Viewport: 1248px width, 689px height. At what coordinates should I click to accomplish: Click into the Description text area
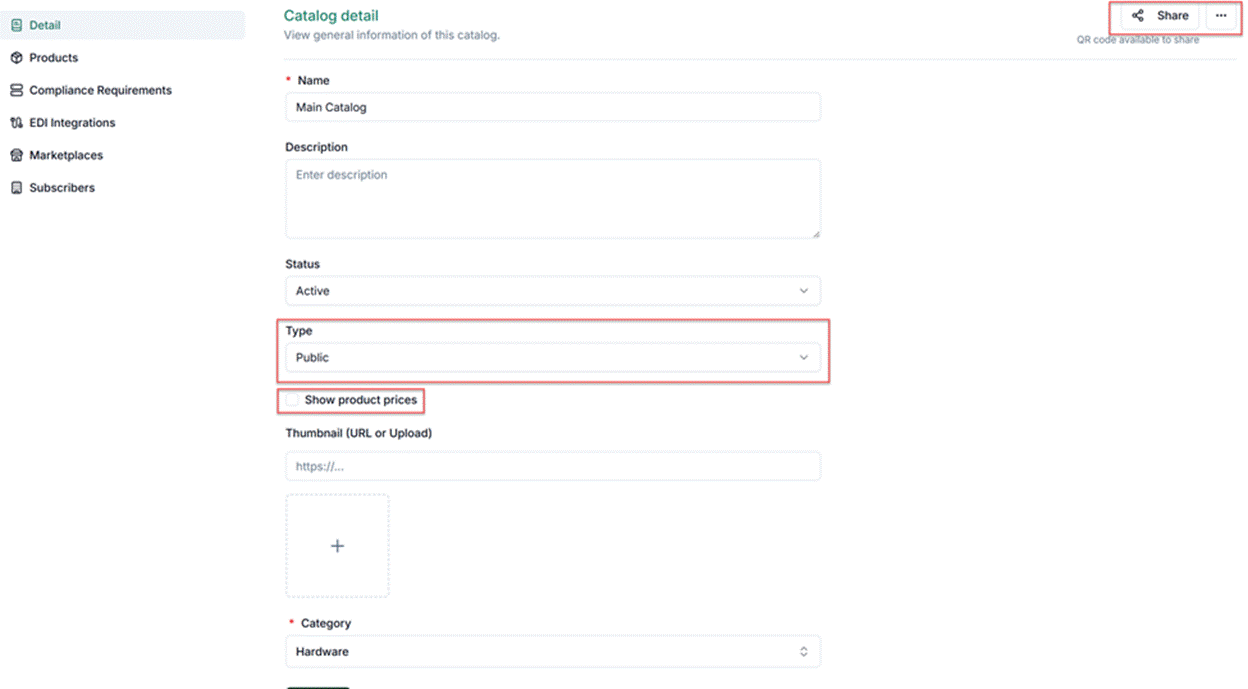[552, 198]
